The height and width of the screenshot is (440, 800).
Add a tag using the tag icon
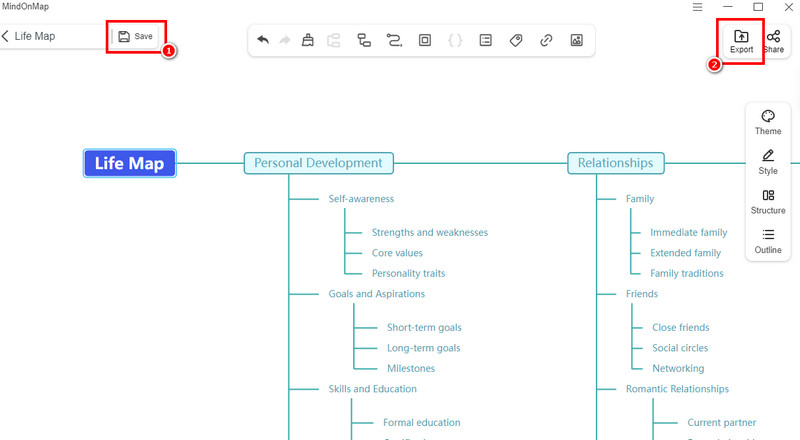(x=516, y=41)
